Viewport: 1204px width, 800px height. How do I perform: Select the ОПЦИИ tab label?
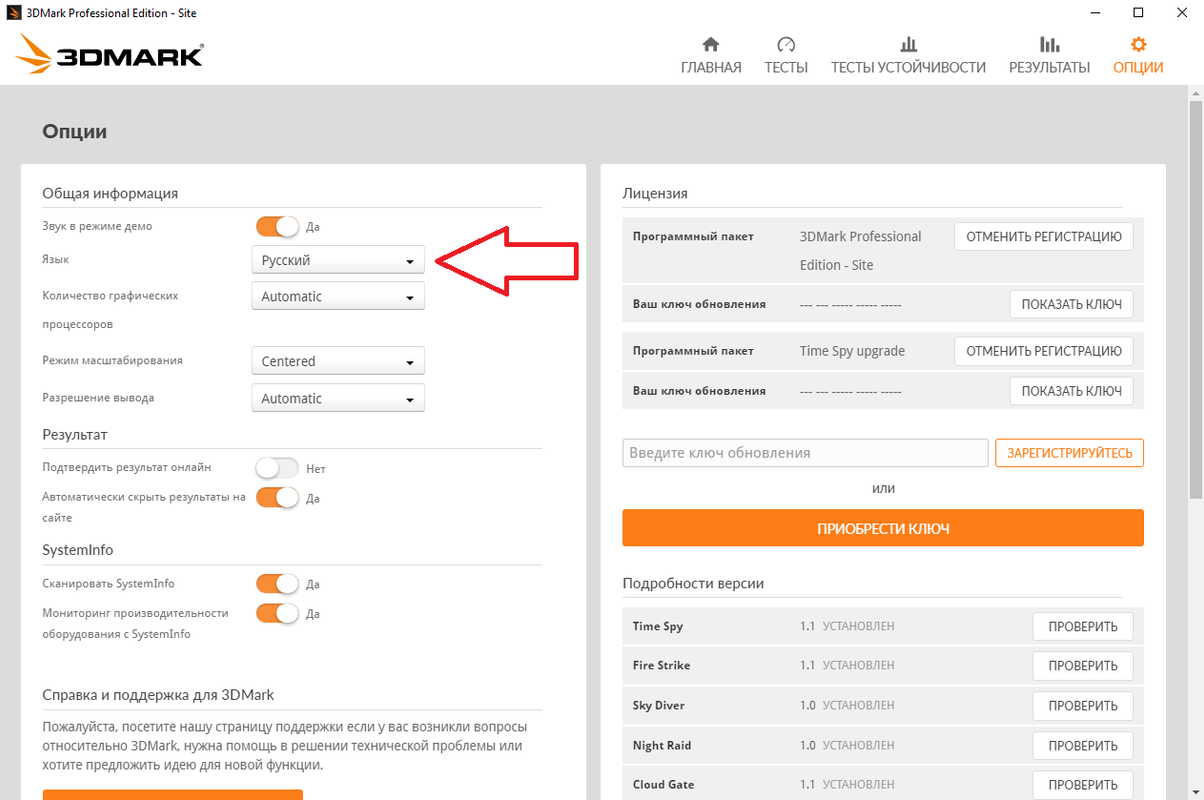point(1138,68)
